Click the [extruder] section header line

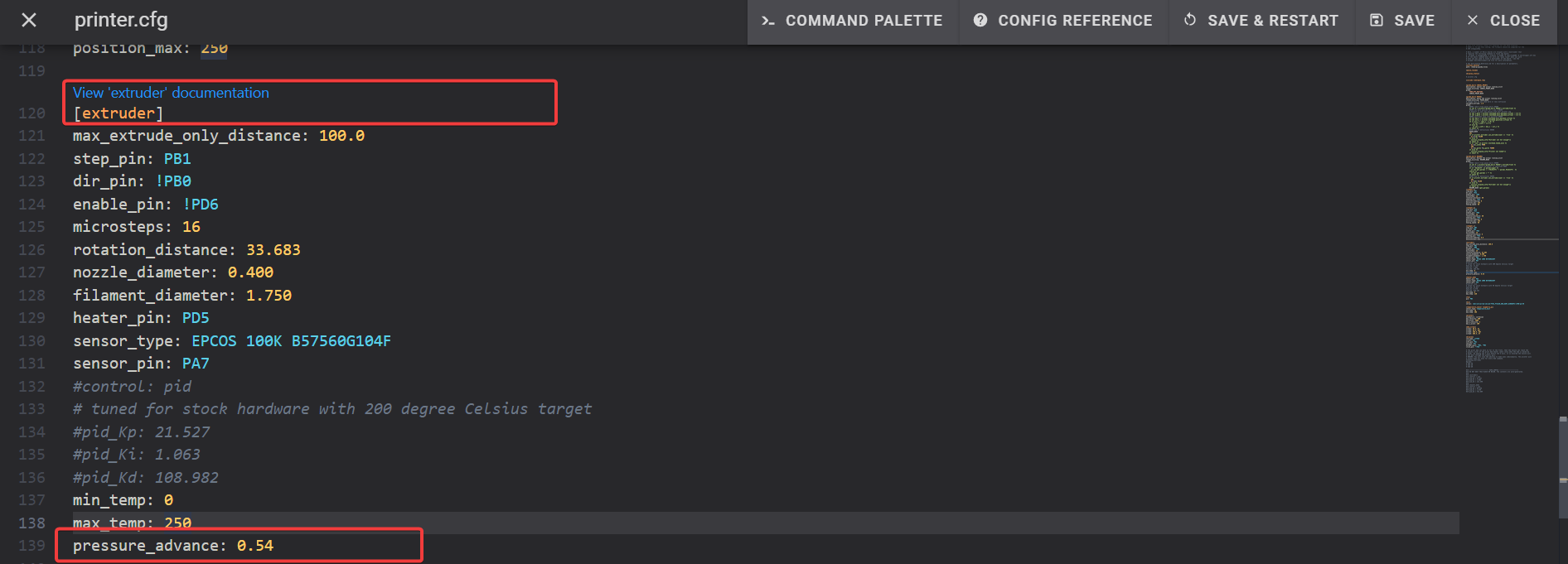[x=119, y=113]
